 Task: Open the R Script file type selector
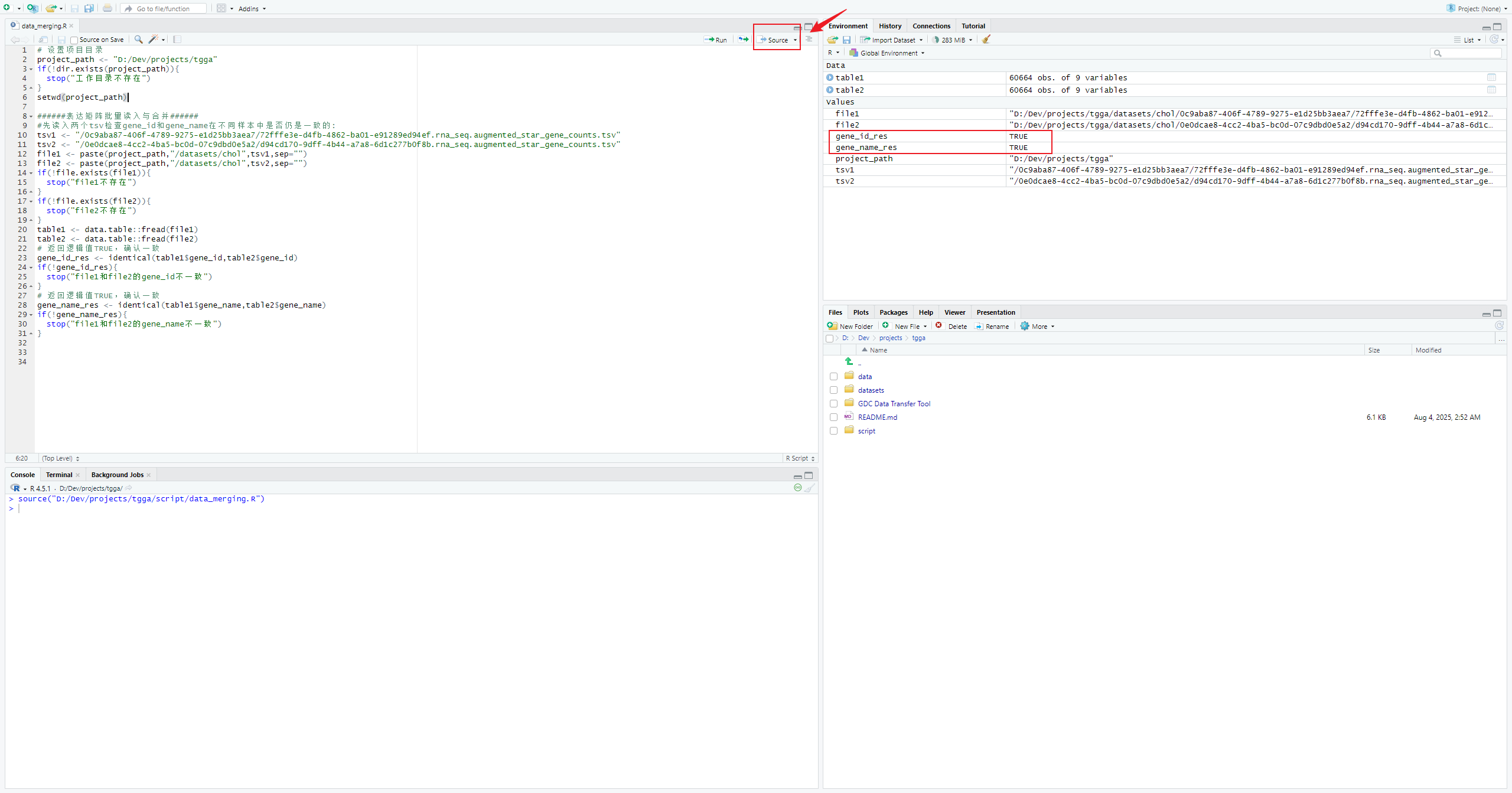click(800, 458)
